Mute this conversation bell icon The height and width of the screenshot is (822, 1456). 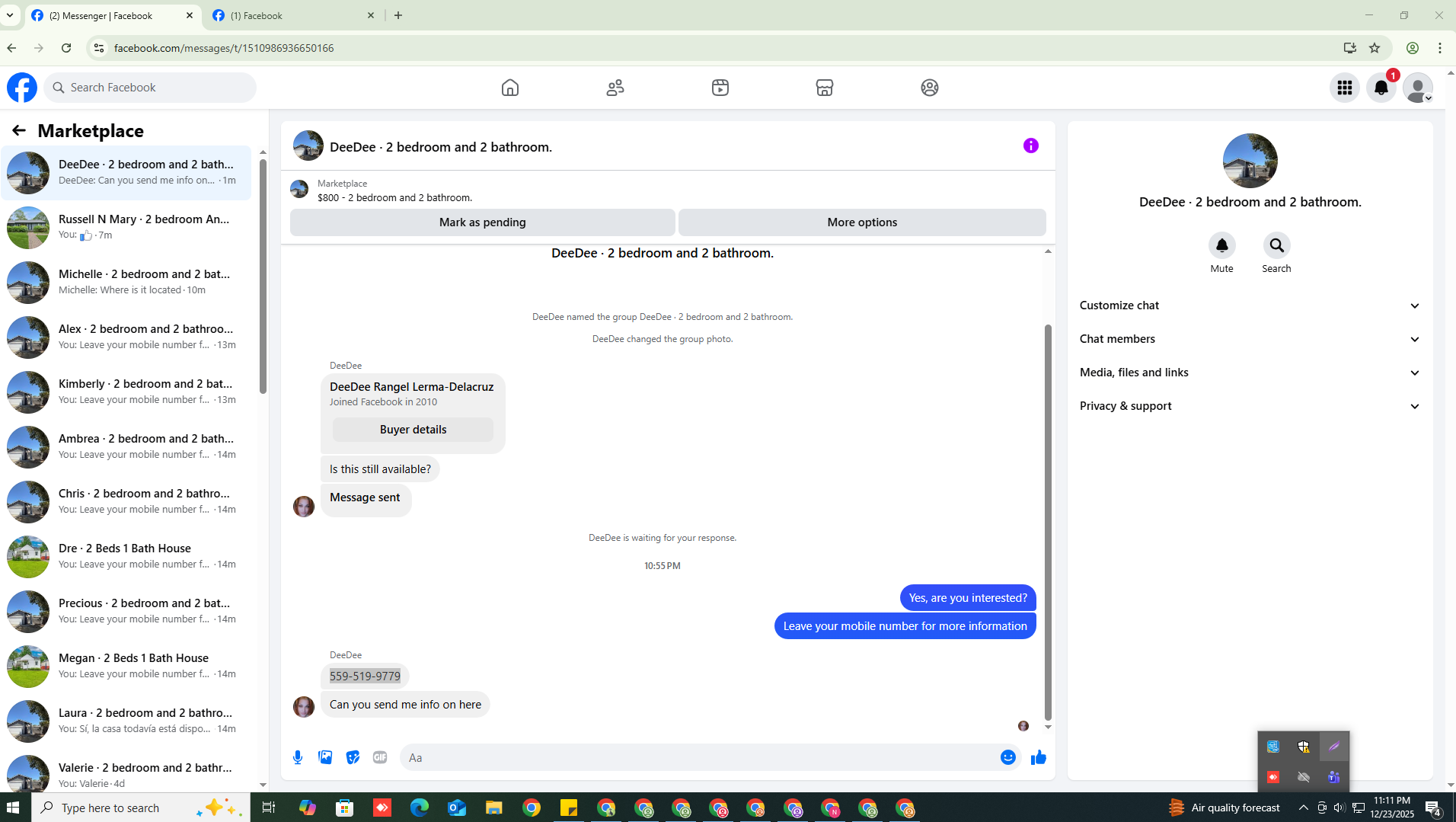[1222, 245]
